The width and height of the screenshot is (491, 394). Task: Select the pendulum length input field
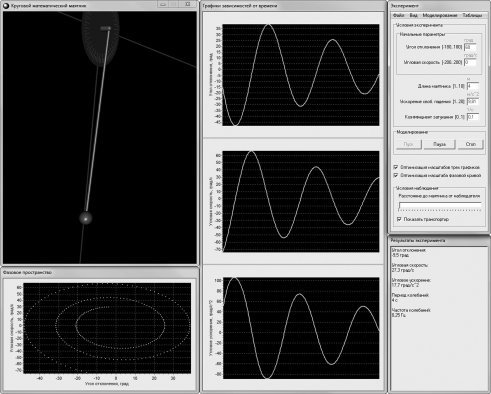473,86
